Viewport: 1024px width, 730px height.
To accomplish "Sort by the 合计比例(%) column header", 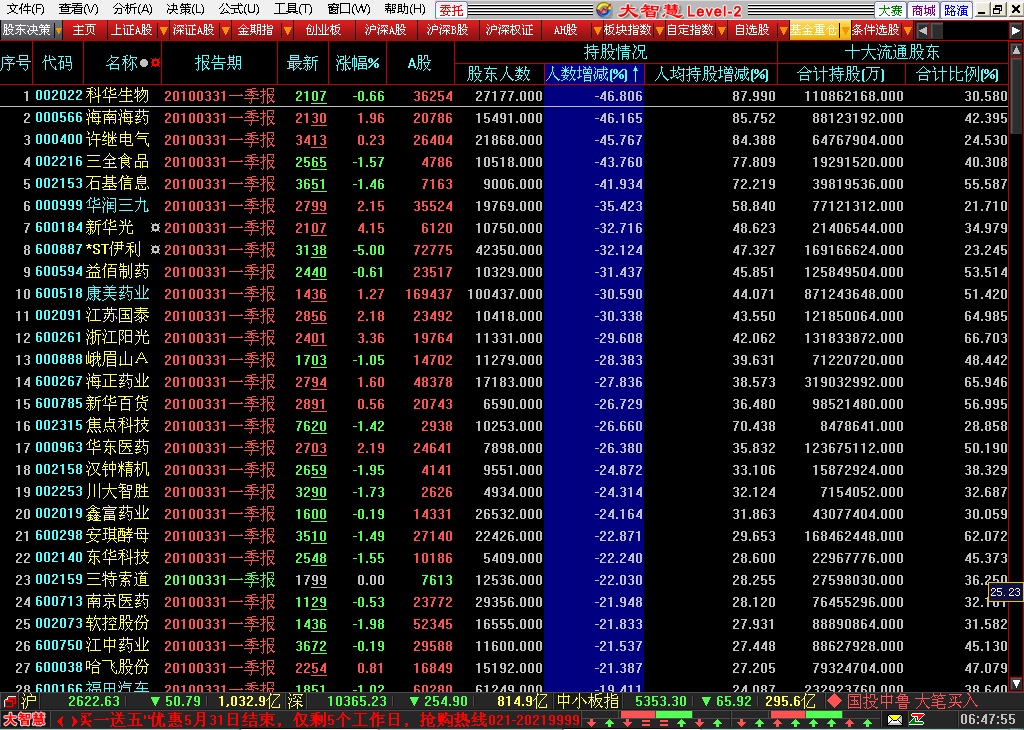I will 957,74.
